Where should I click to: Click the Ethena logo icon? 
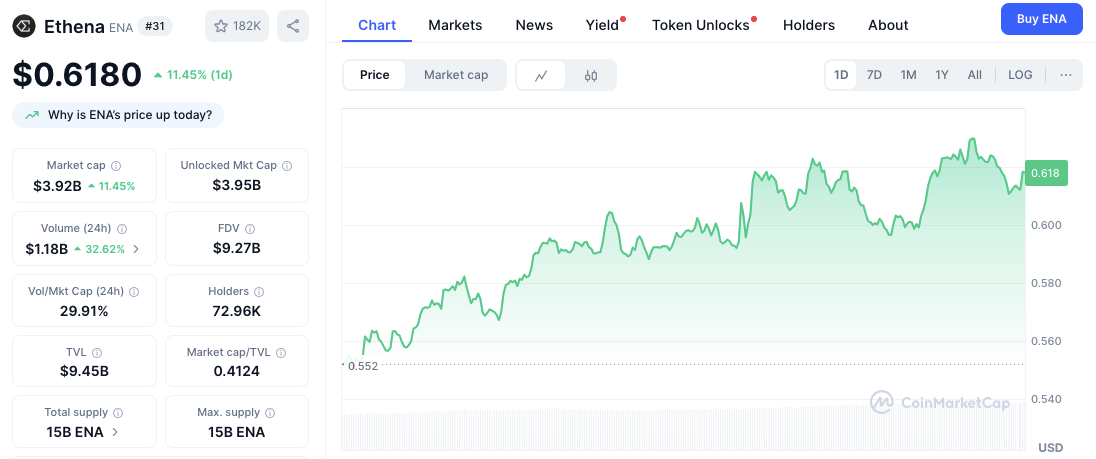[x=24, y=26]
